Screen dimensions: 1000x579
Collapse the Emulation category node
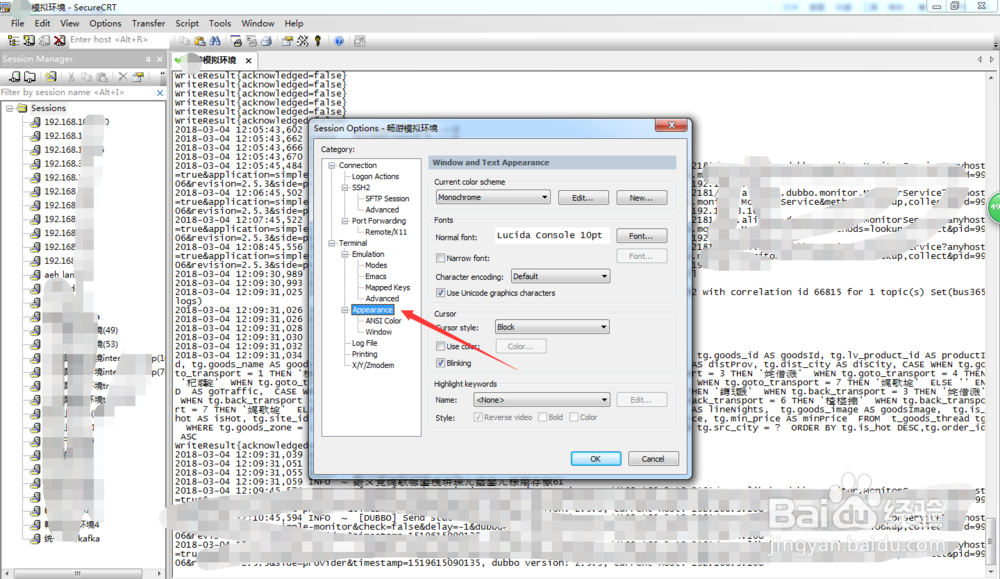[x=344, y=254]
